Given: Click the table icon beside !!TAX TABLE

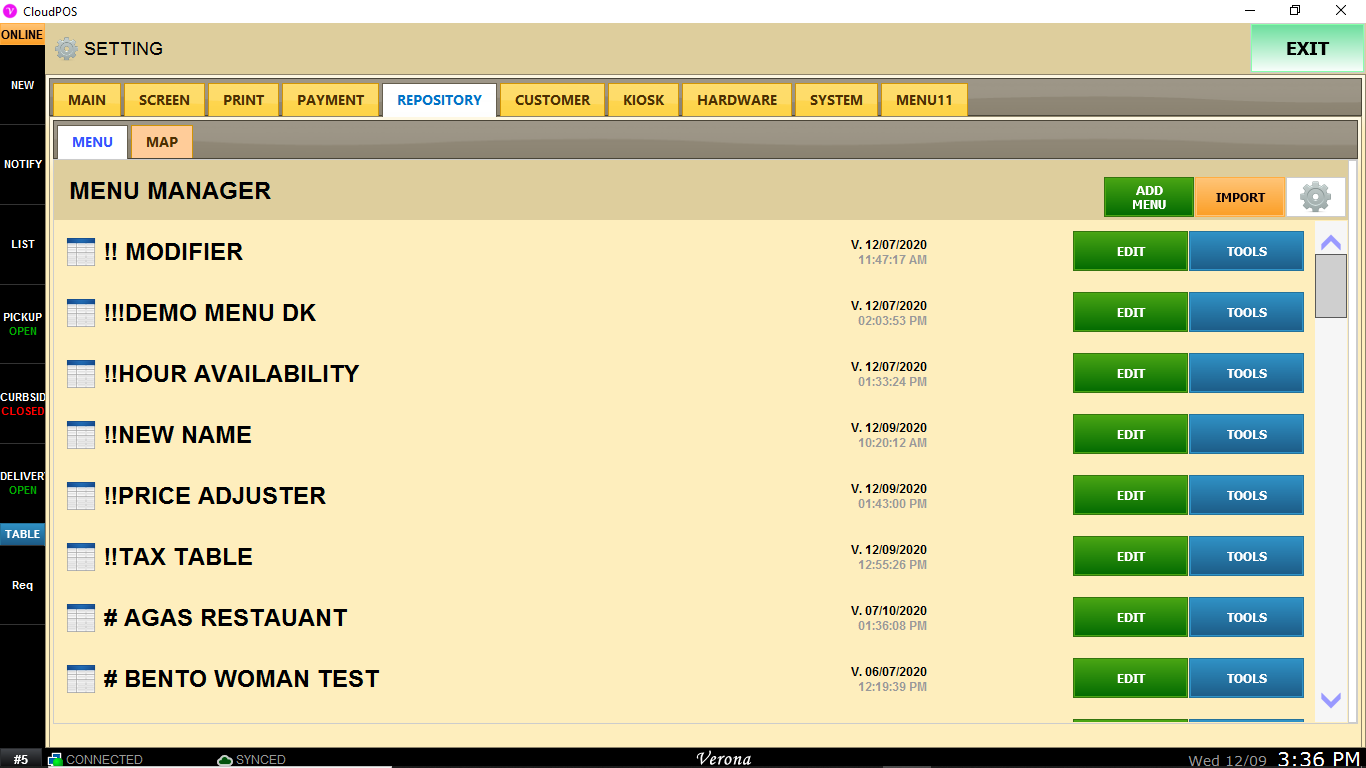Looking at the screenshot, I should pyautogui.click(x=81, y=557).
